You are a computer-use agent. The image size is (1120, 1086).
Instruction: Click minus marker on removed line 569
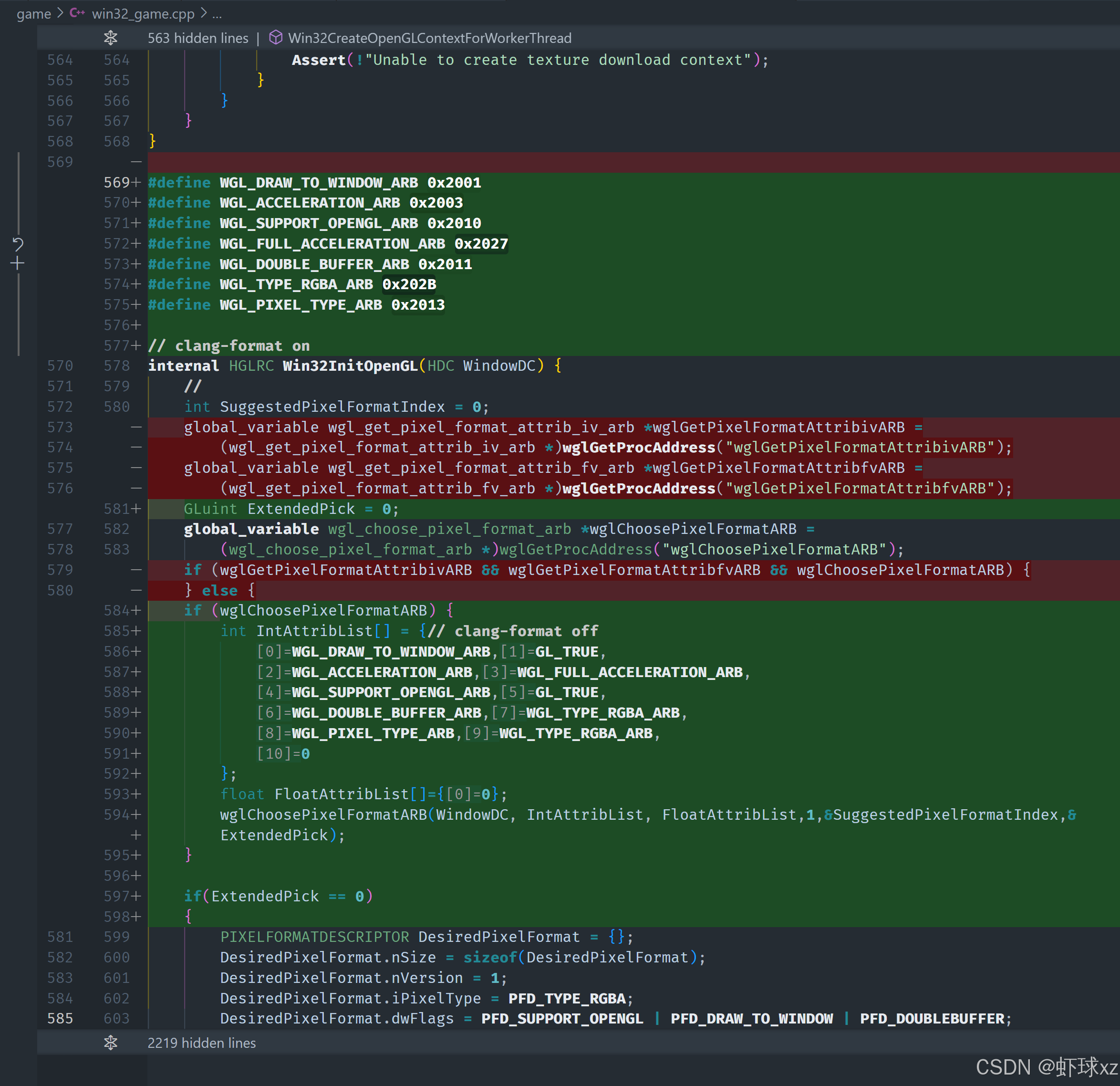(x=136, y=162)
